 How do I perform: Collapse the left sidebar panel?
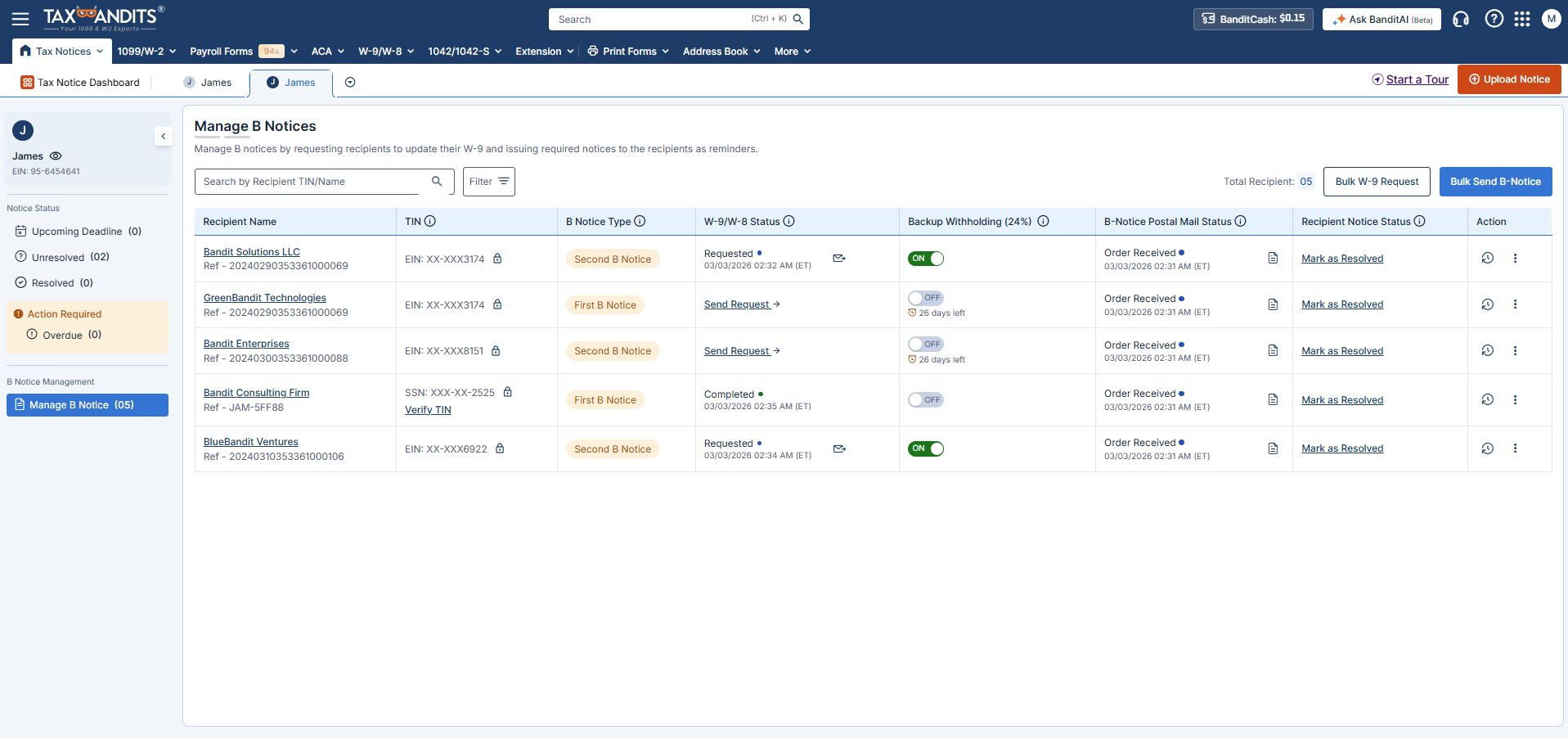point(164,137)
